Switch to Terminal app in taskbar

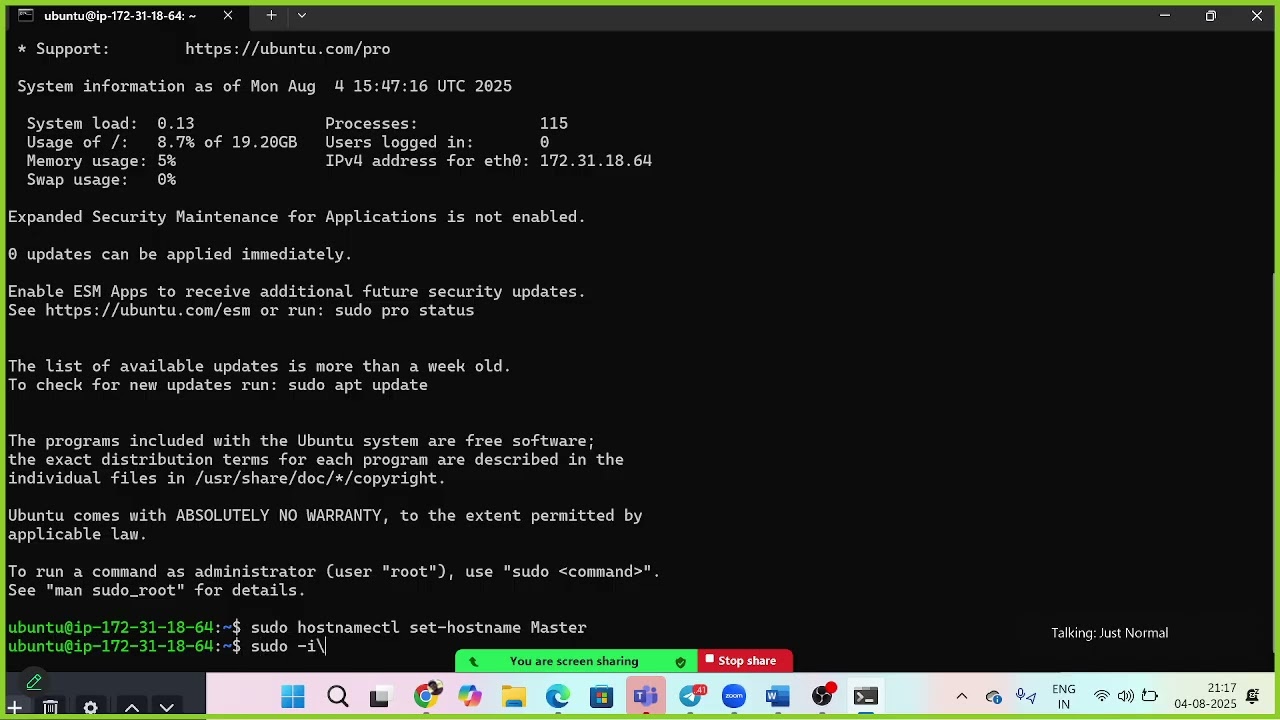866,696
